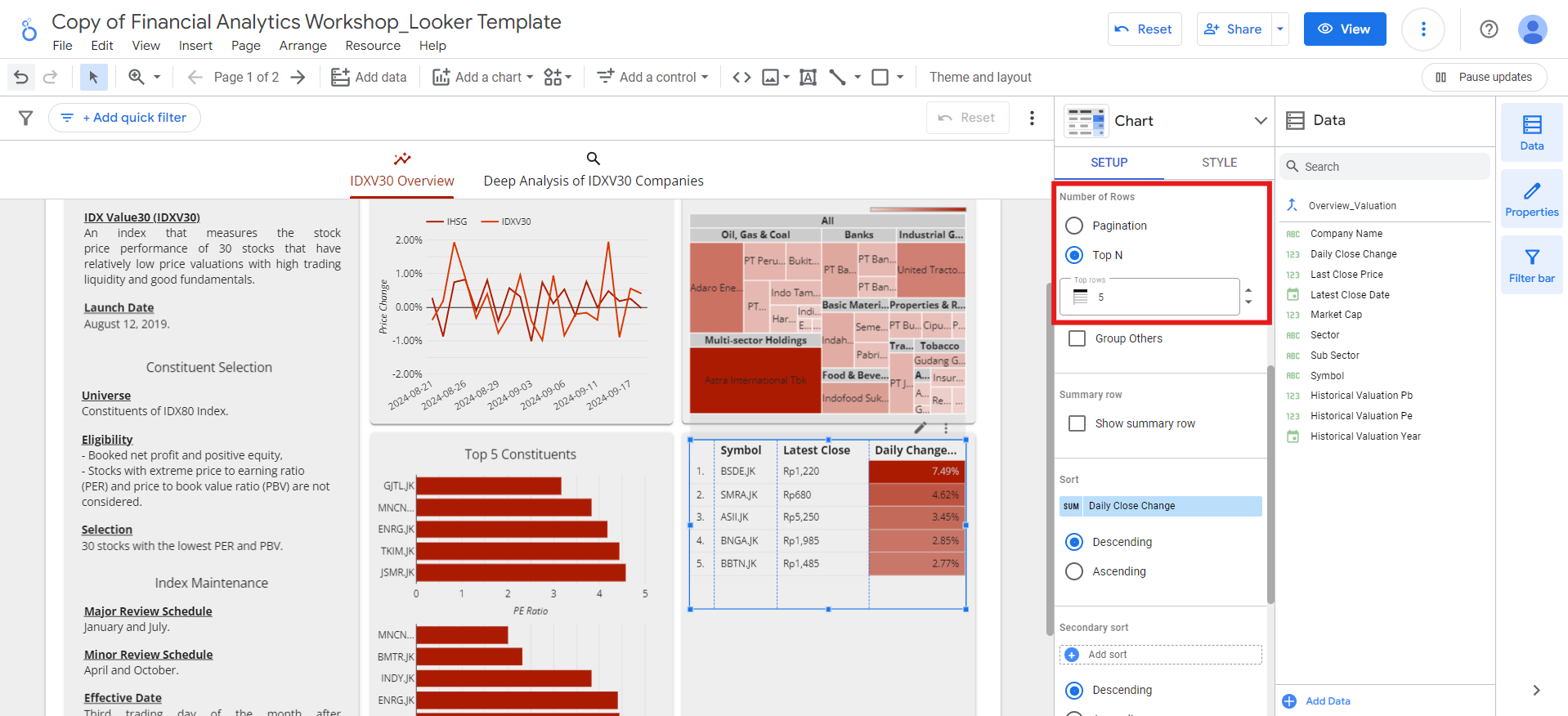This screenshot has height=716, width=1568.
Task: Insert a text box from the toolbar
Action: pyautogui.click(x=808, y=77)
